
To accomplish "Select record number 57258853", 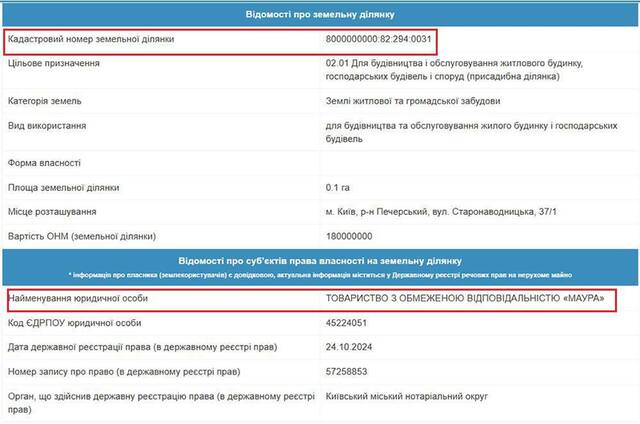I will (347, 372).
